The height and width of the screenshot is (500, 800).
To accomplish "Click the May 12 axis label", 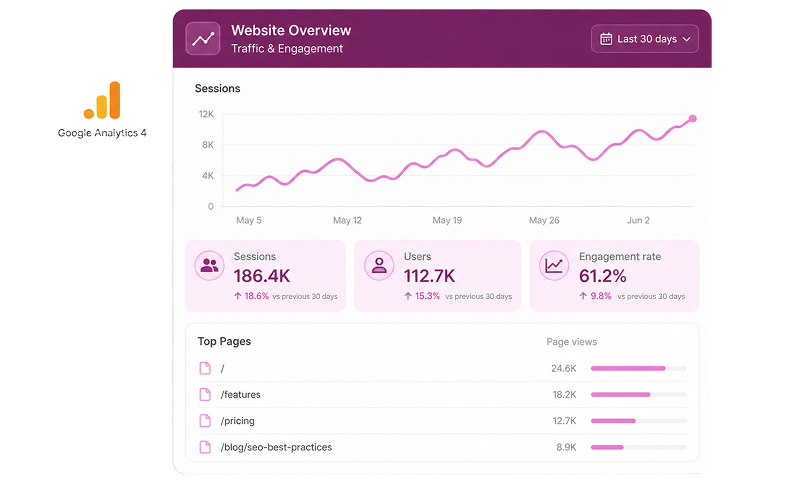I will (x=347, y=220).
